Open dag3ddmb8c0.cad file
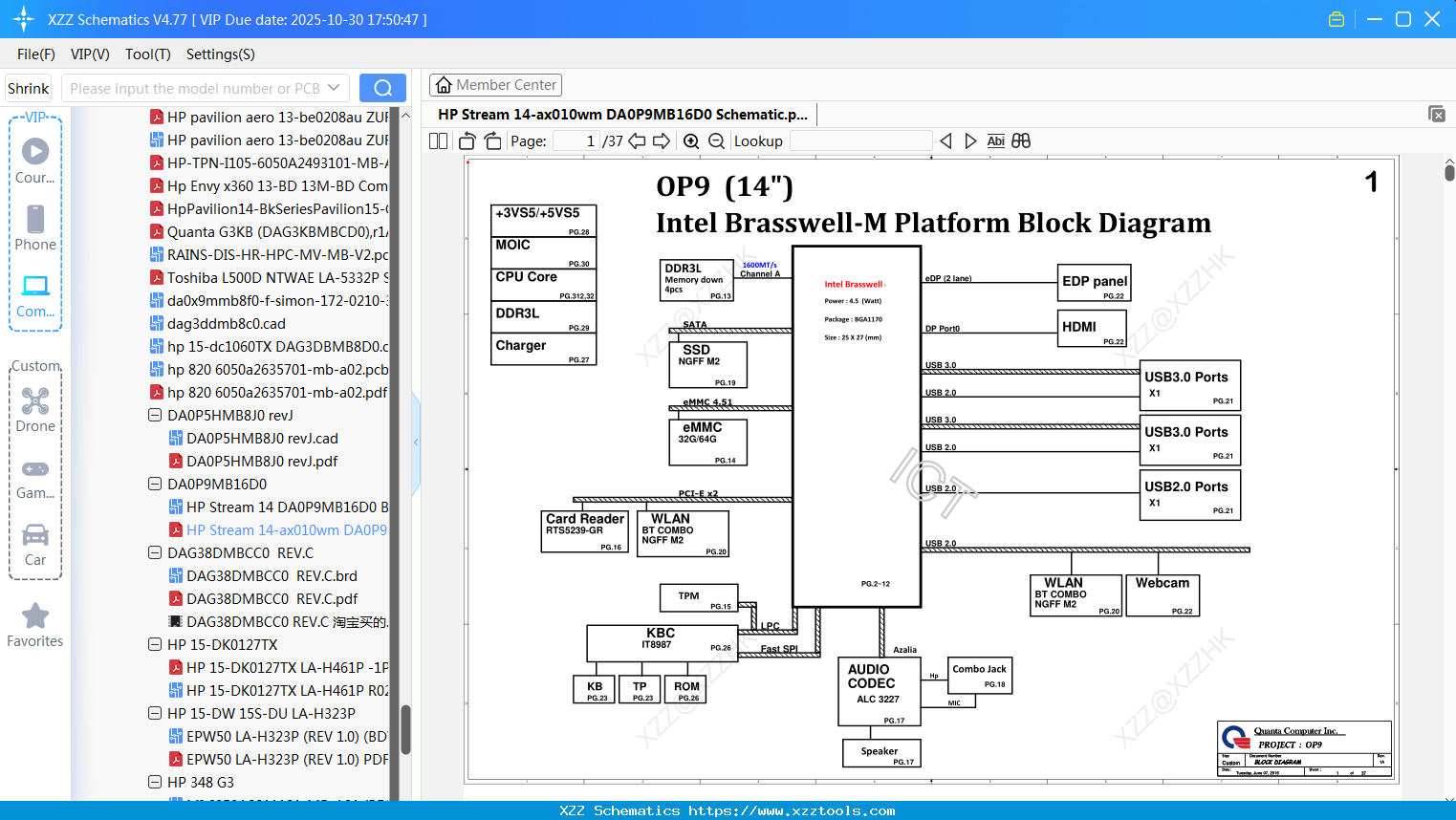 pyautogui.click(x=218, y=323)
